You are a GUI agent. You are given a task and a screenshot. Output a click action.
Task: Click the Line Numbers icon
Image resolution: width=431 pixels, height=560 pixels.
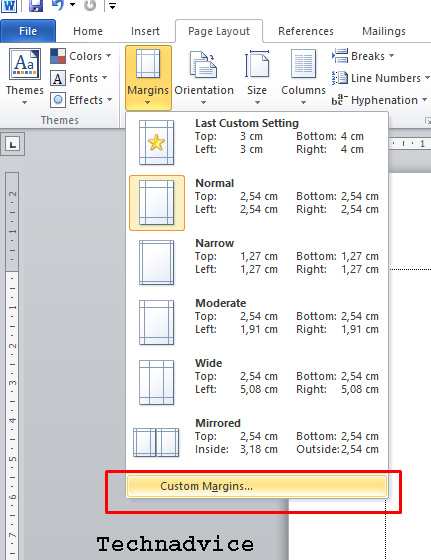(340, 78)
